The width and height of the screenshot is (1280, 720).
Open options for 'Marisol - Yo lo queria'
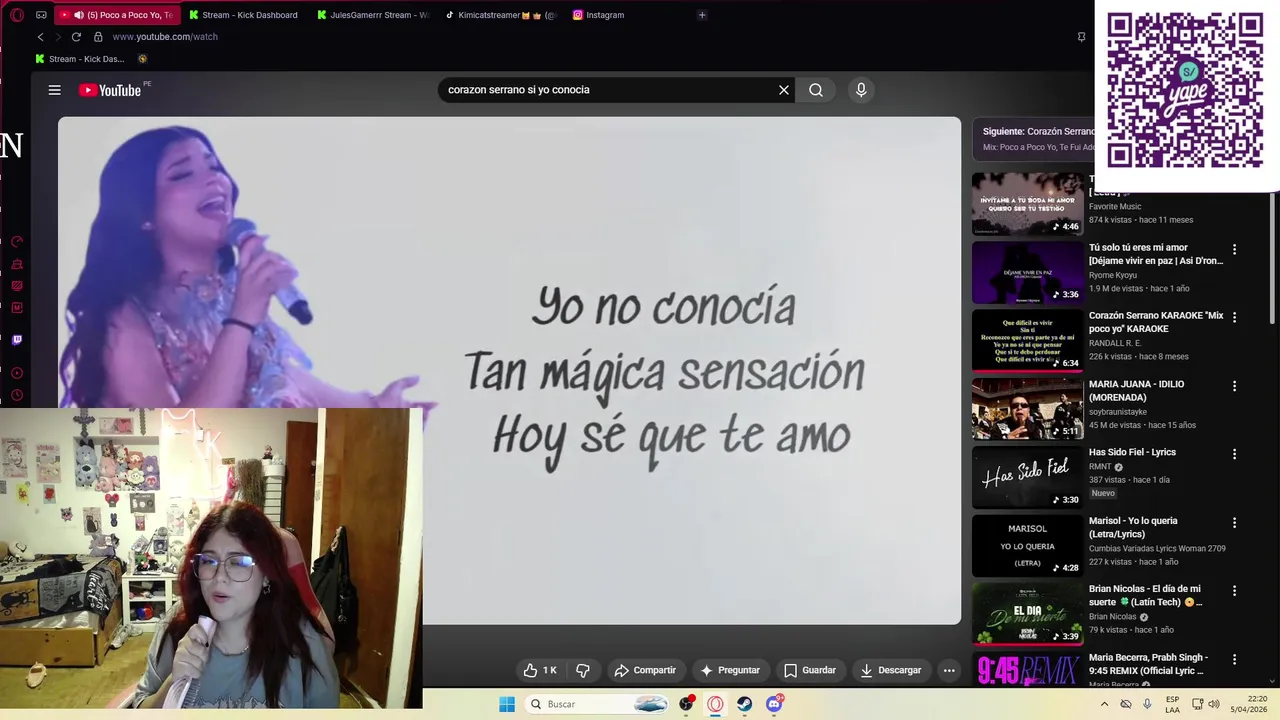[x=1234, y=522]
